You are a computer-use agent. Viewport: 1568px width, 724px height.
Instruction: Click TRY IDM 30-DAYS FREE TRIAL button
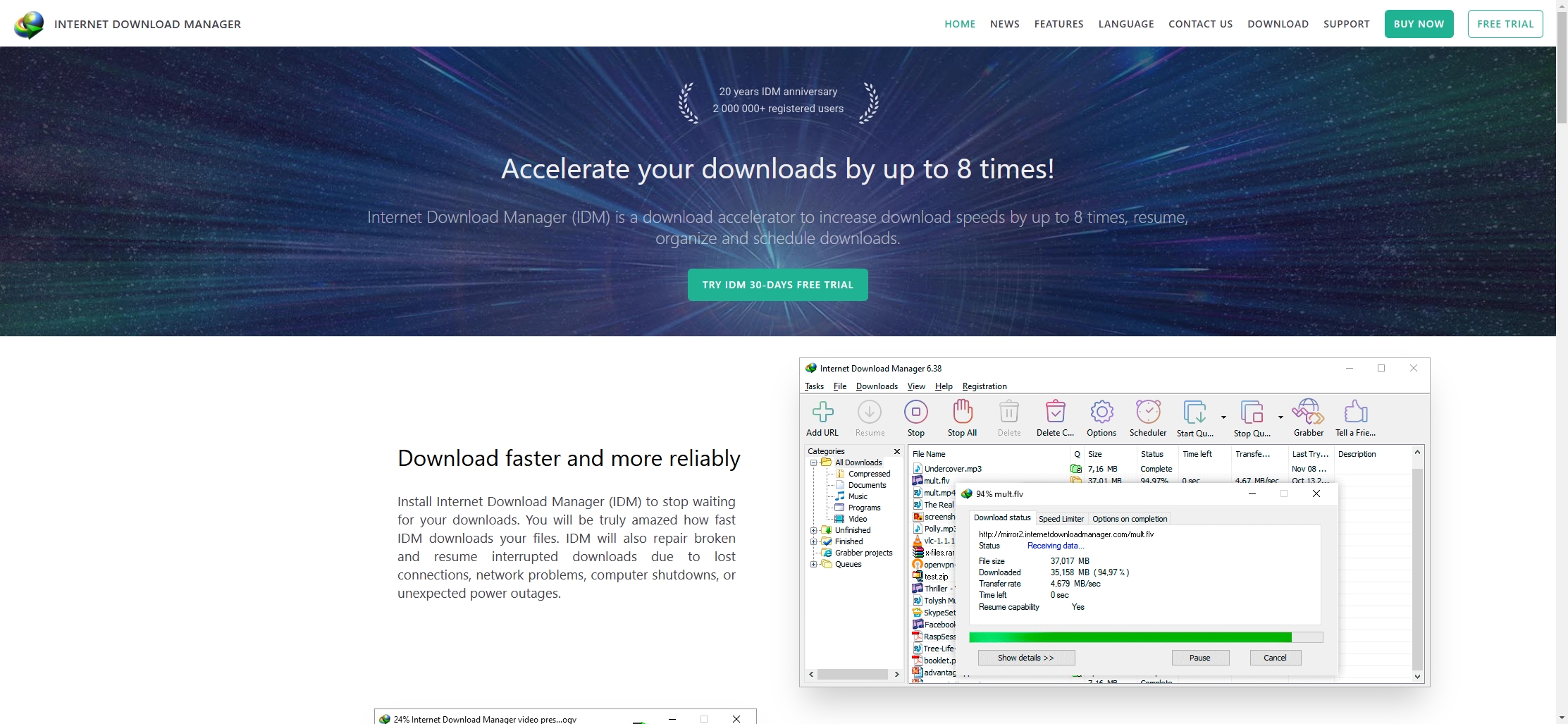pos(777,285)
